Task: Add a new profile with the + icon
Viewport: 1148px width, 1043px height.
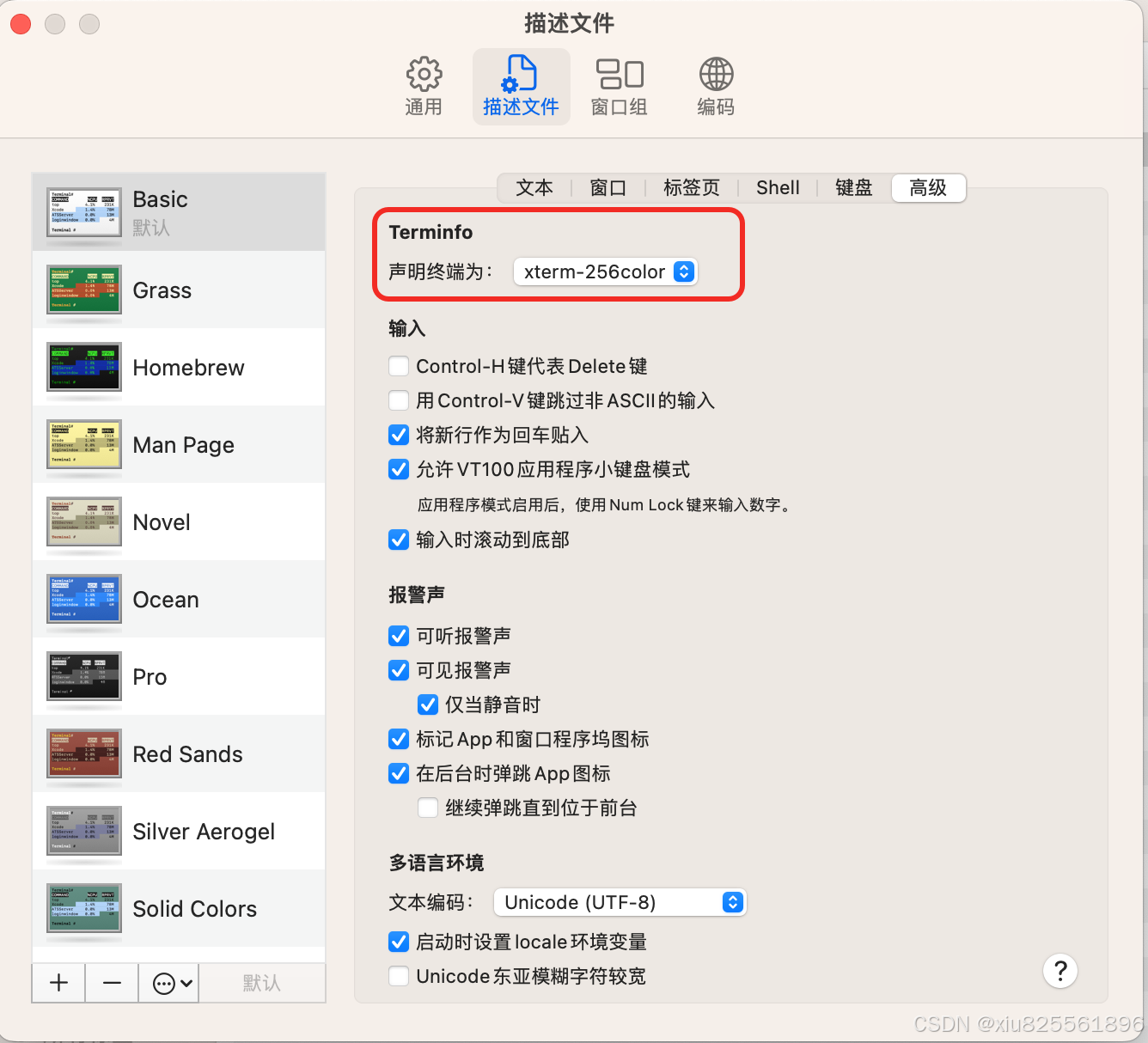Action: tap(58, 982)
